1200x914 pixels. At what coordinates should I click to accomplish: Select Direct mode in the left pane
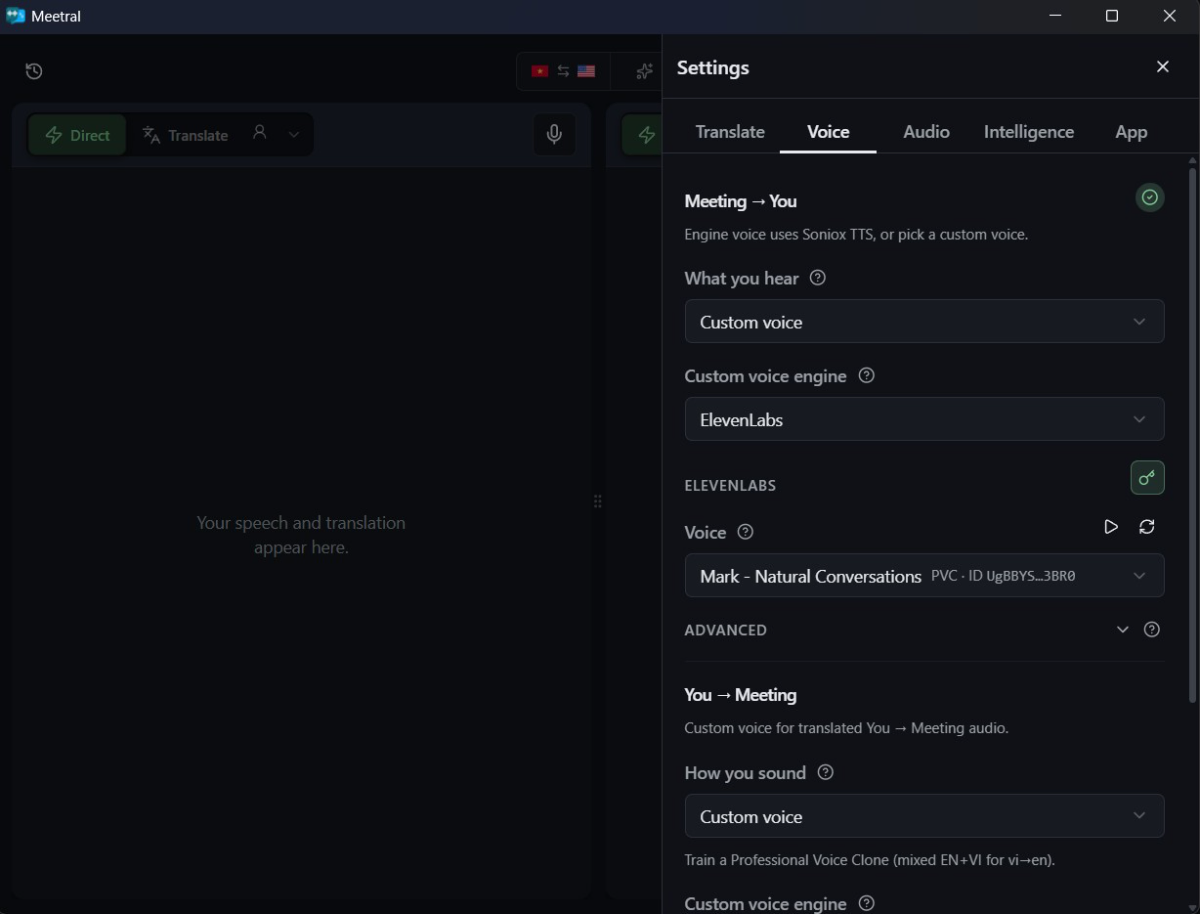click(77, 135)
